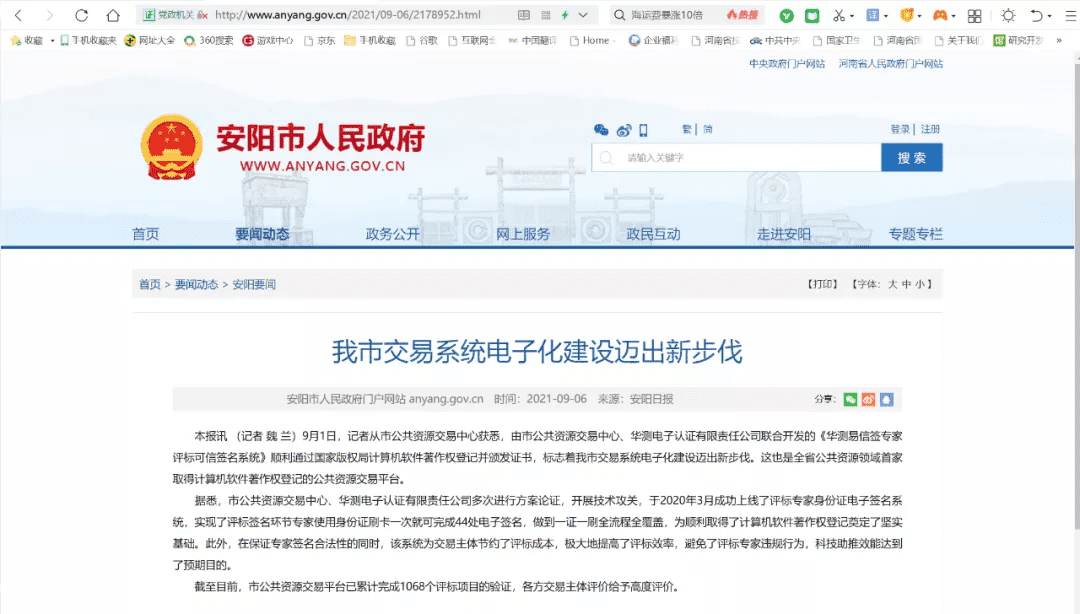
Task: Open the browser hamburger menu
Action: point(1070,15)
